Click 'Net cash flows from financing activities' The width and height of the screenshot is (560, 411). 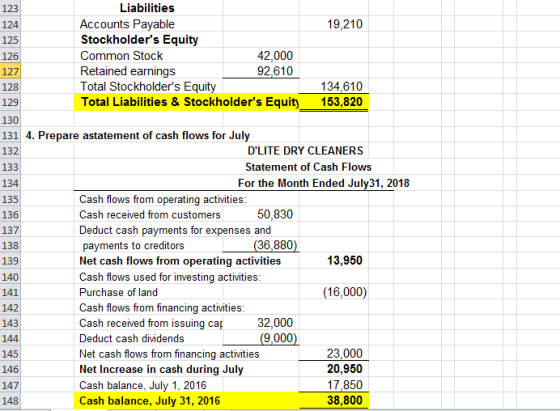click(169, 354)
